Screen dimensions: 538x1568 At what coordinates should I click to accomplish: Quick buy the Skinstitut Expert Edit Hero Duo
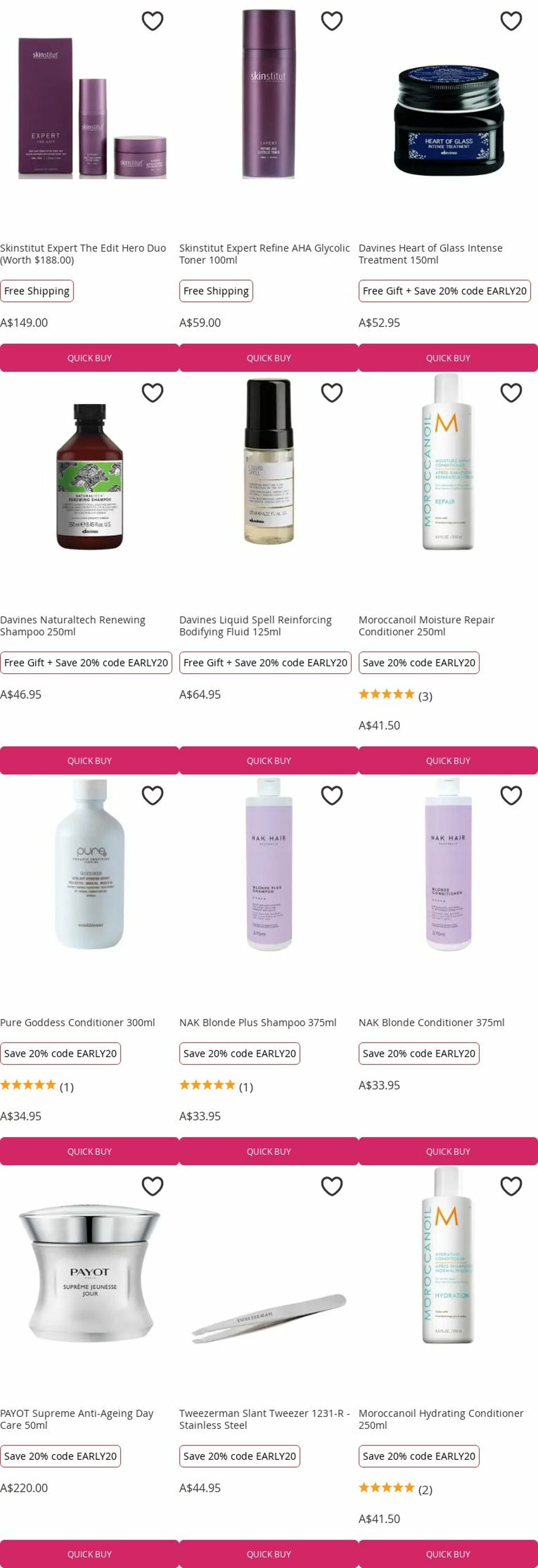click(x=89, y=358)
